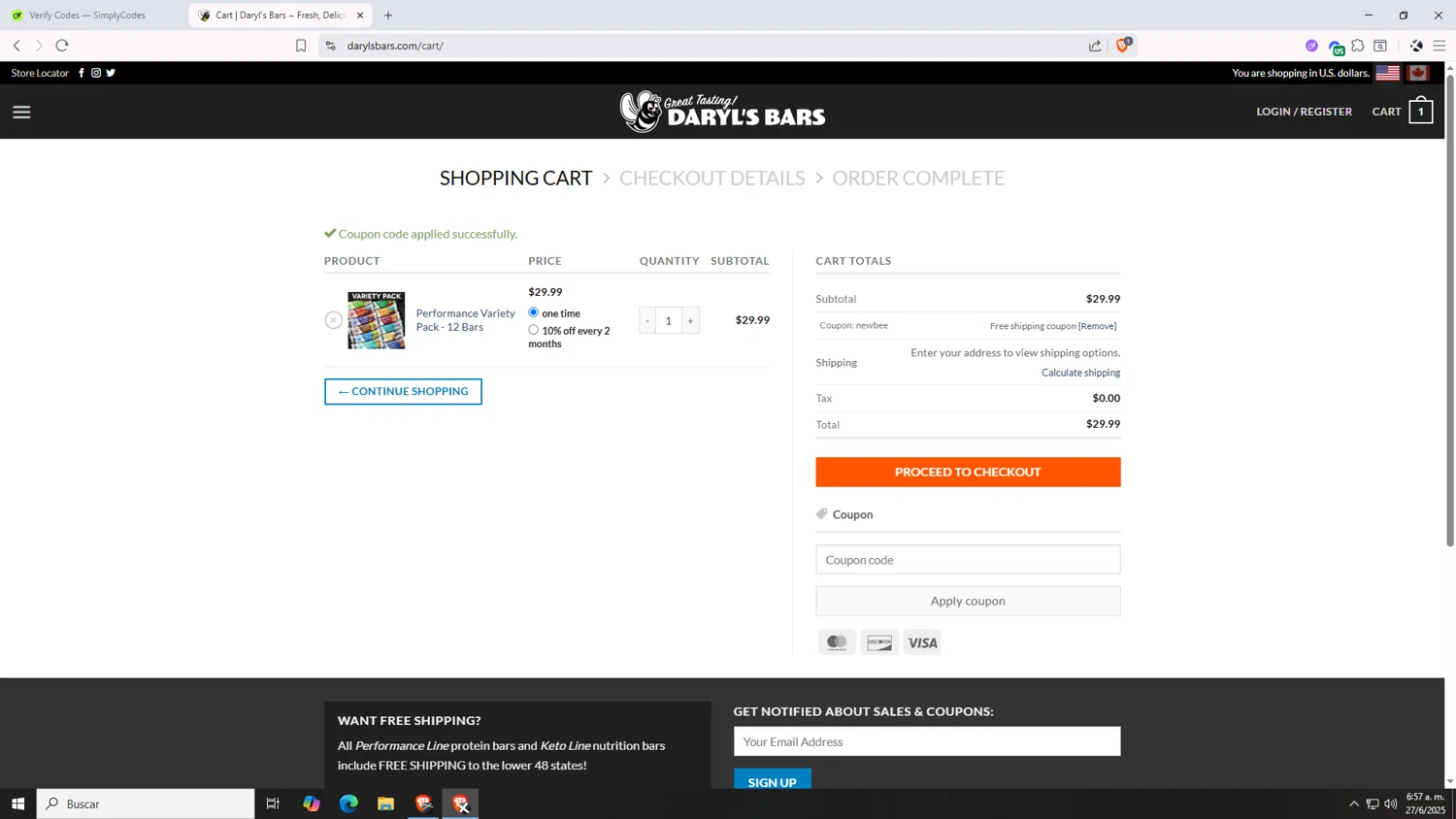This screenshot has width=1456, height=819.
Task: Click the CART text link in header
Action: tap(1386, 112)
